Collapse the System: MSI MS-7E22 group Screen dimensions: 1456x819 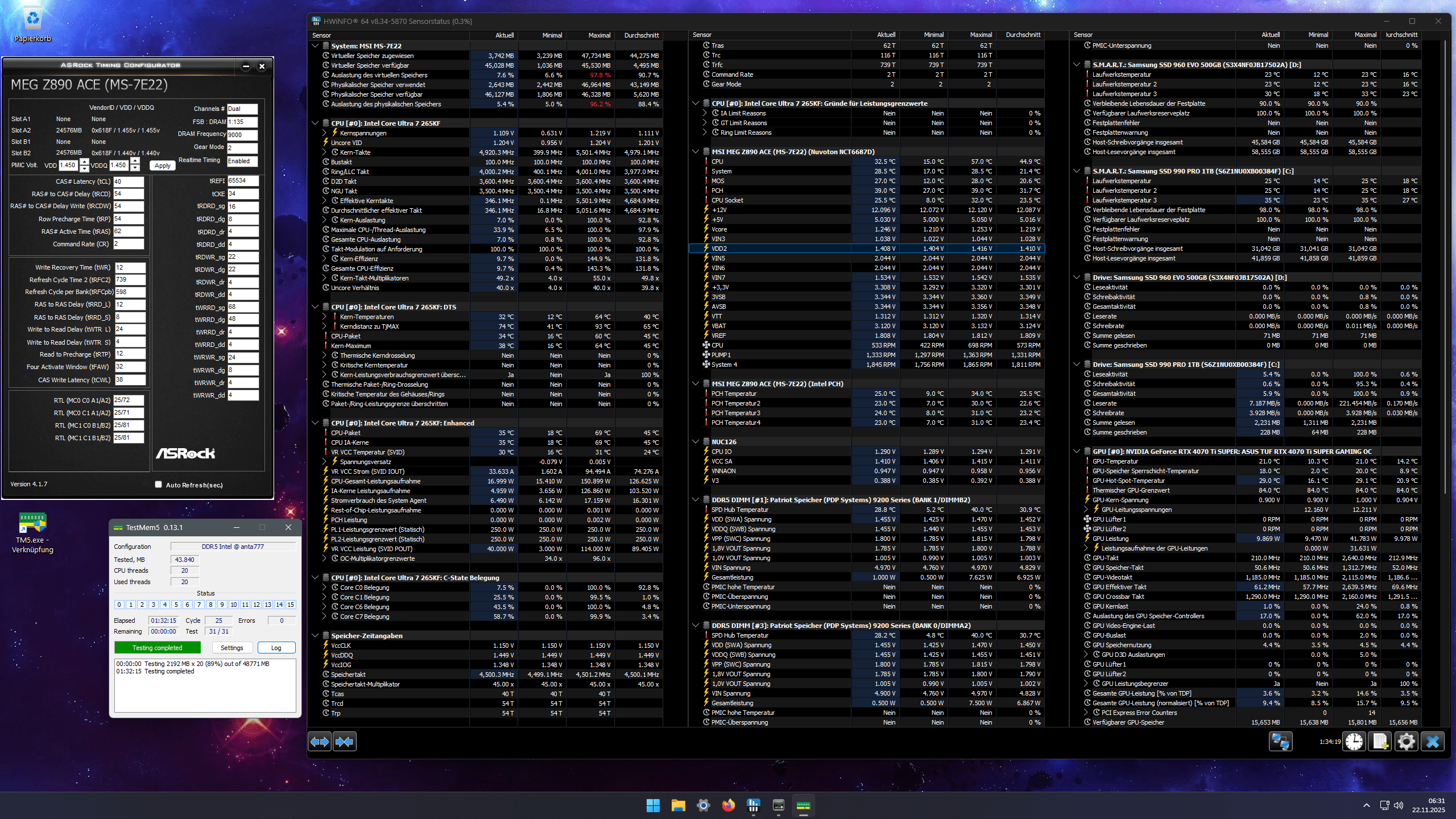click(x=315, y=46)
